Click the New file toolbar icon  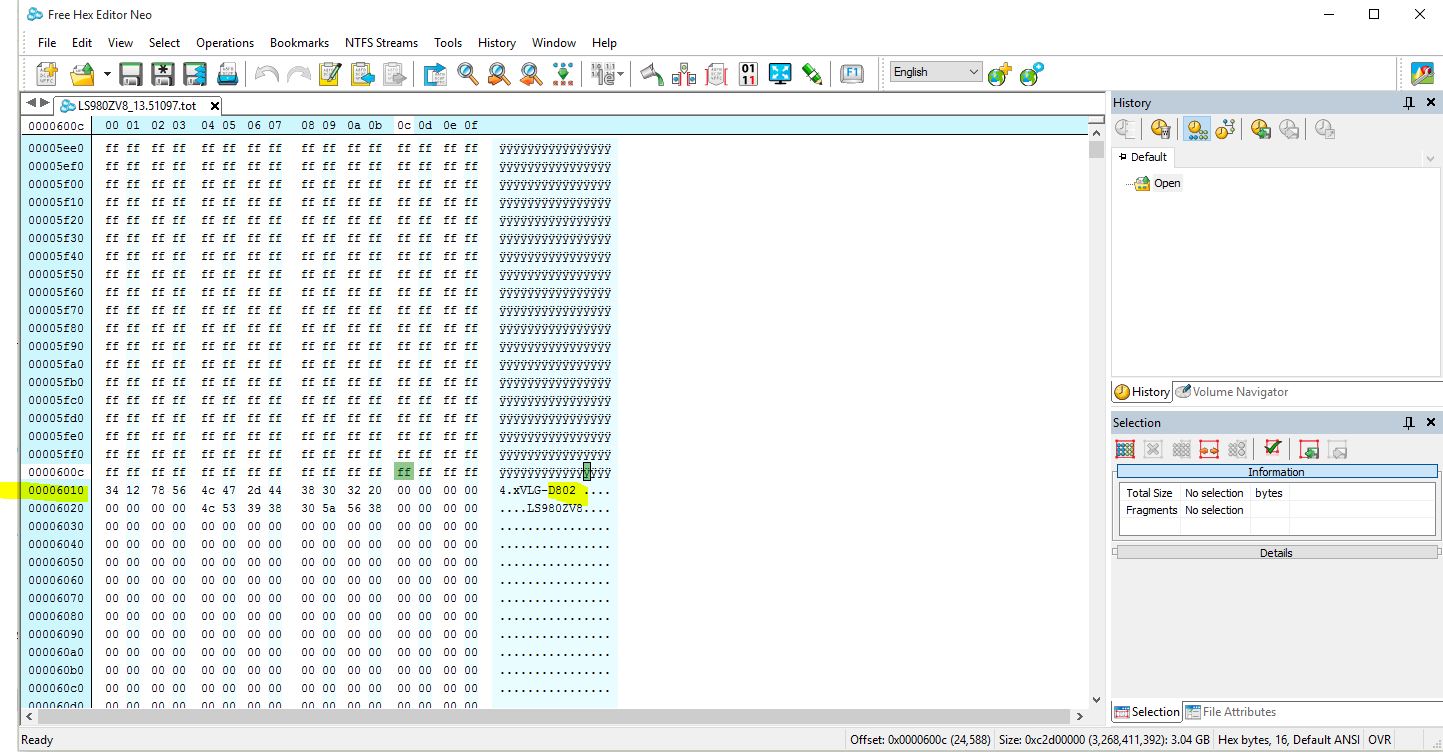click(47, 73)
